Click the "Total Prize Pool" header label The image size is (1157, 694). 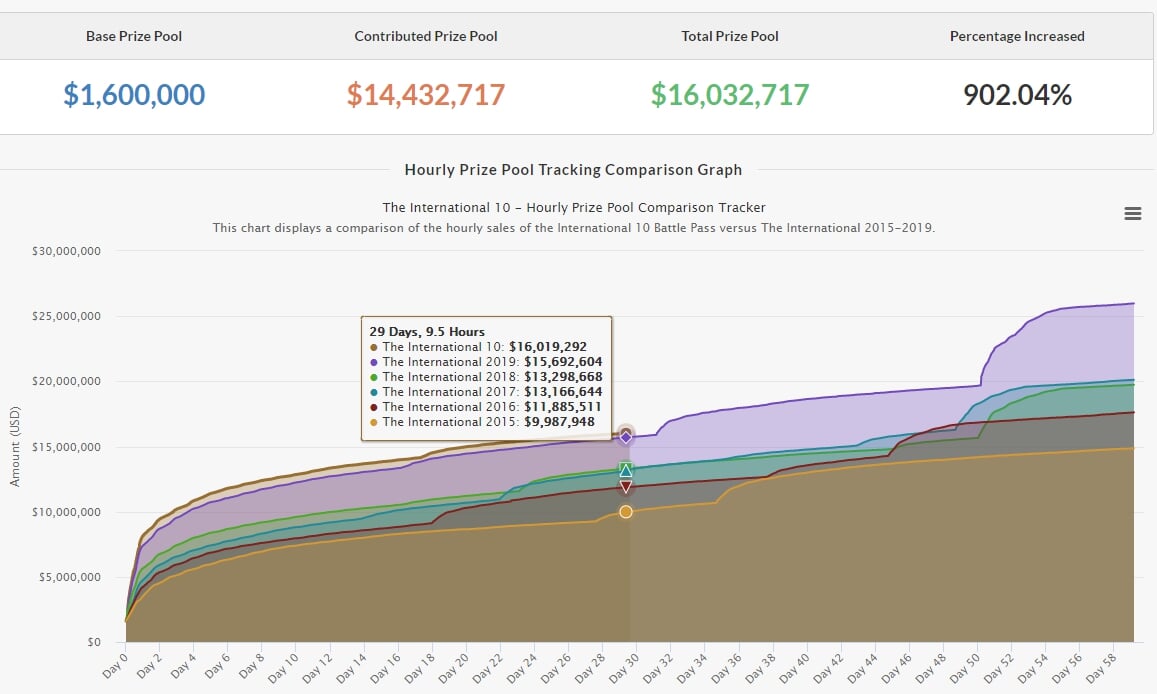click(730, 36)
